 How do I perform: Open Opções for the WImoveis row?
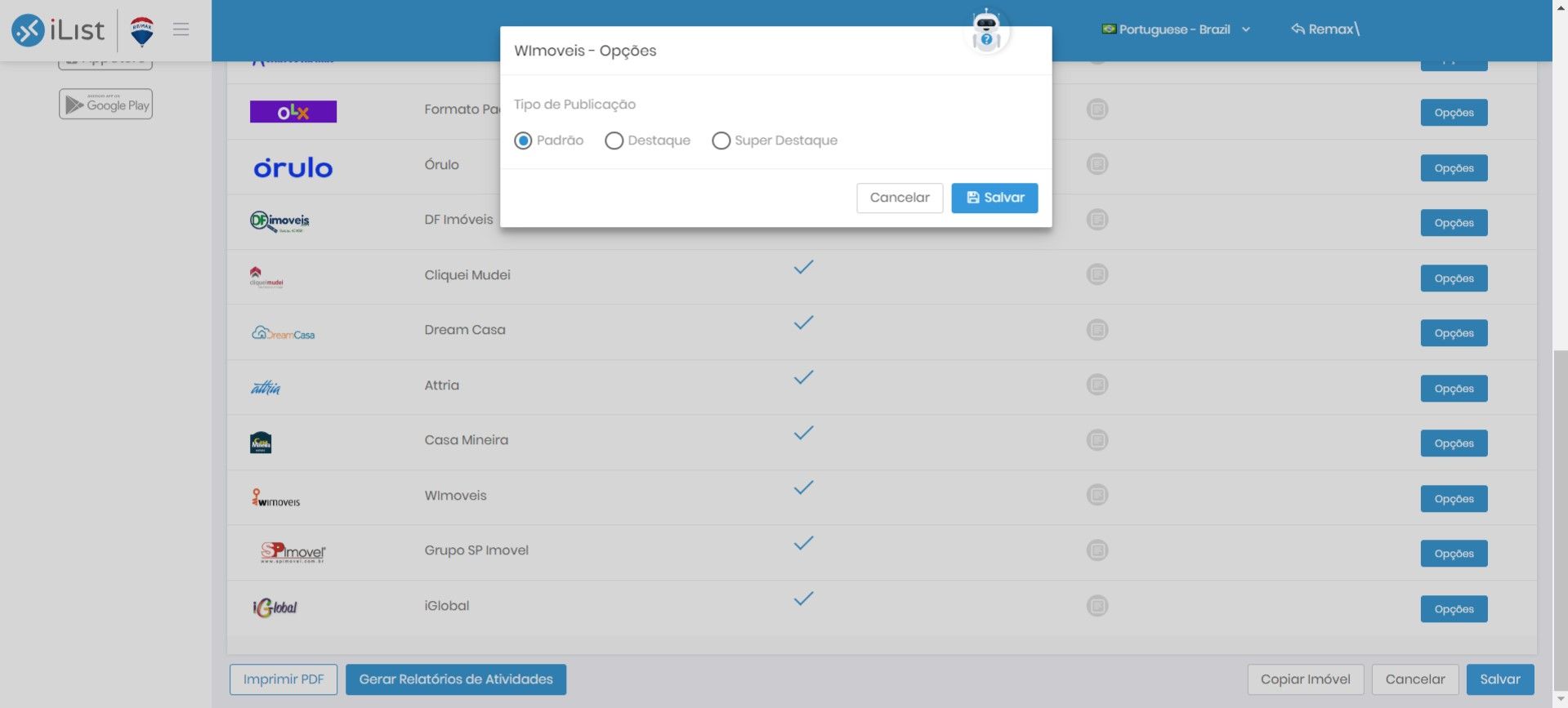(1454, 499)
